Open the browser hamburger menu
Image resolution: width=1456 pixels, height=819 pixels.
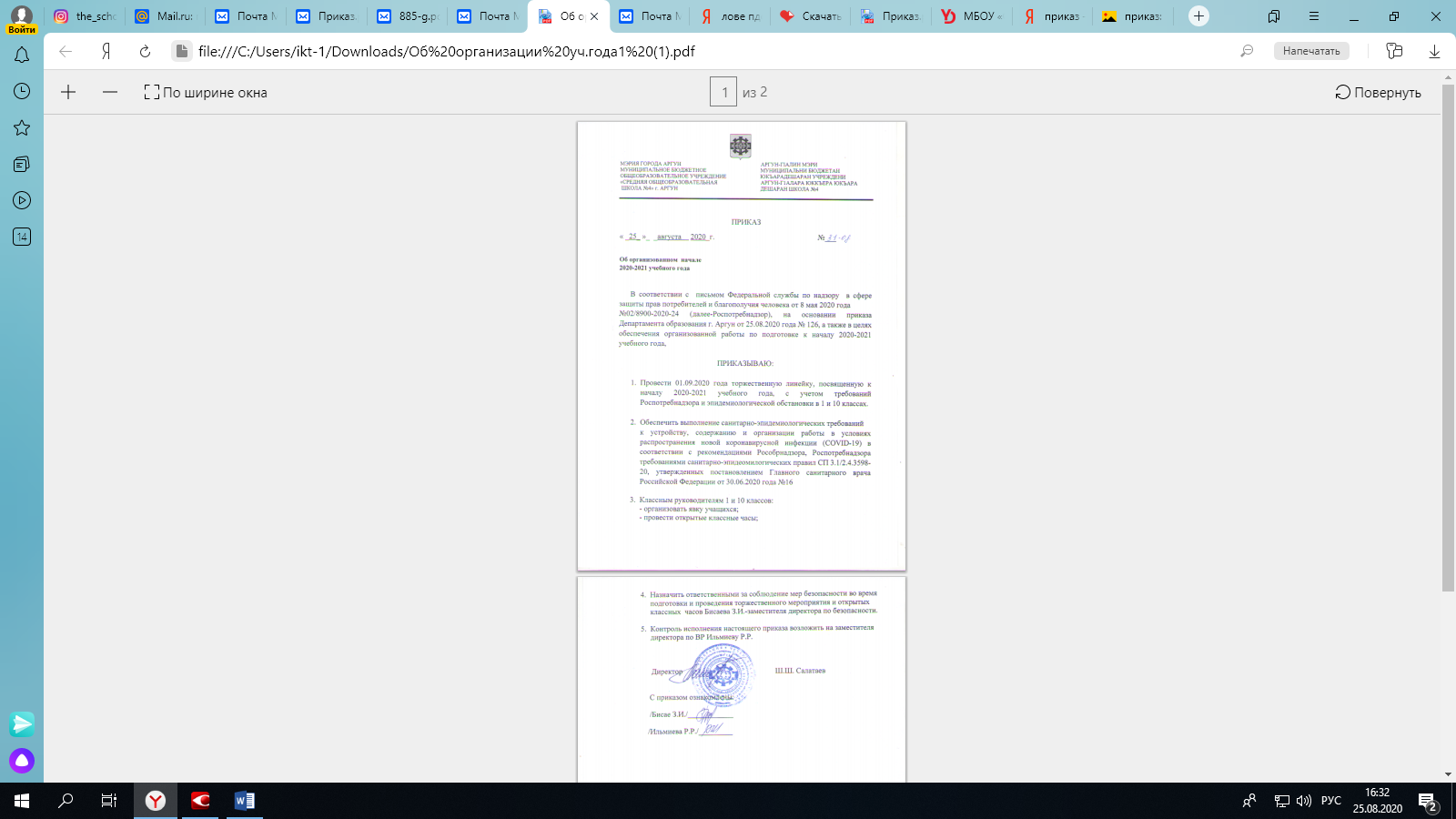click(1313, 16)
